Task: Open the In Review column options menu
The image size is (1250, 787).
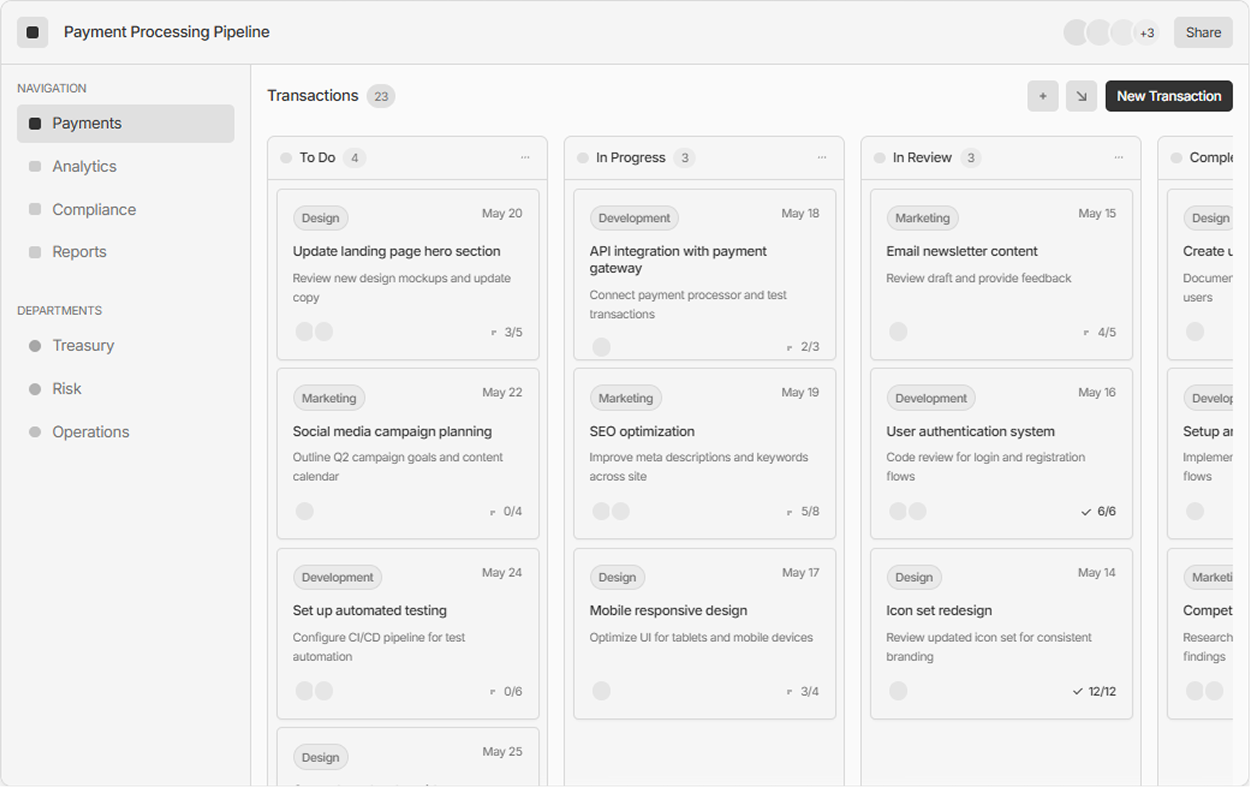Action: point(1119,157)
